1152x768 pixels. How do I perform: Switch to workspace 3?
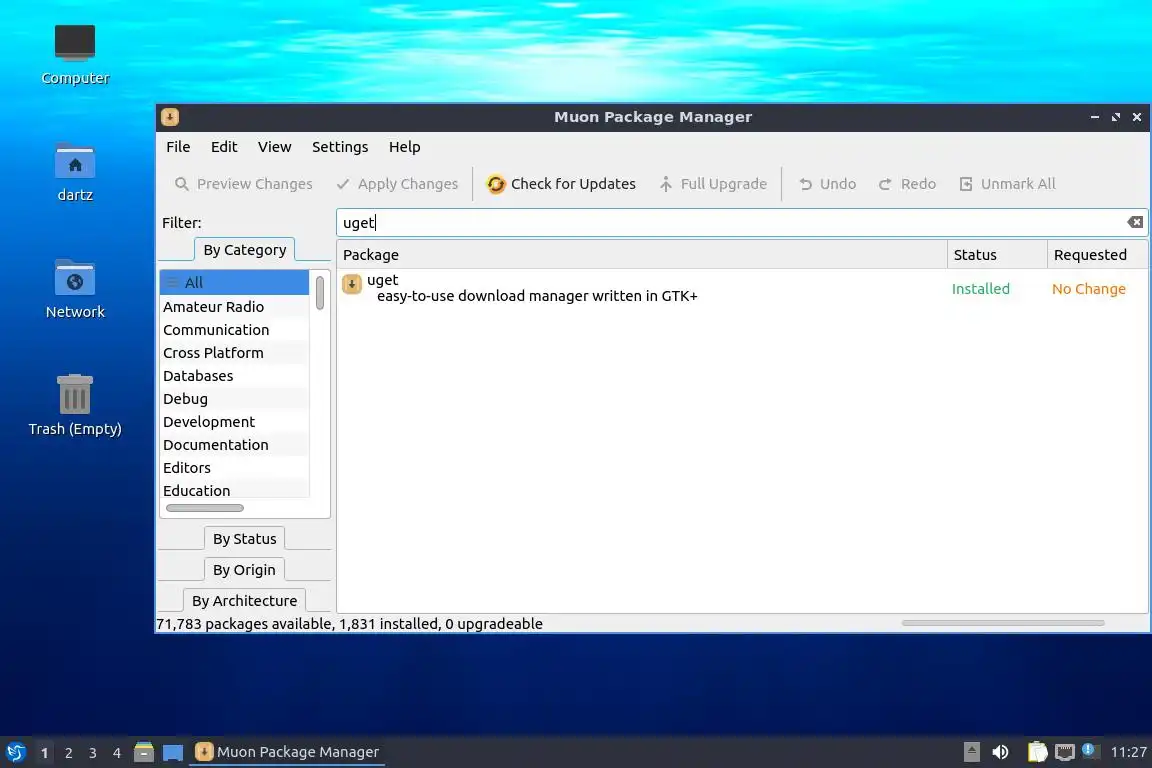point(93,753)
